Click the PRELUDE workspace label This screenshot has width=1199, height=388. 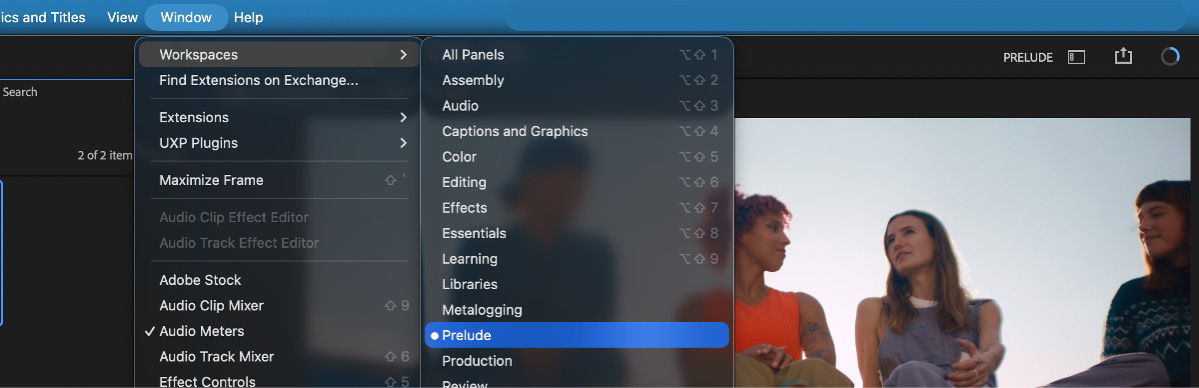click(x=1028, y=57)
